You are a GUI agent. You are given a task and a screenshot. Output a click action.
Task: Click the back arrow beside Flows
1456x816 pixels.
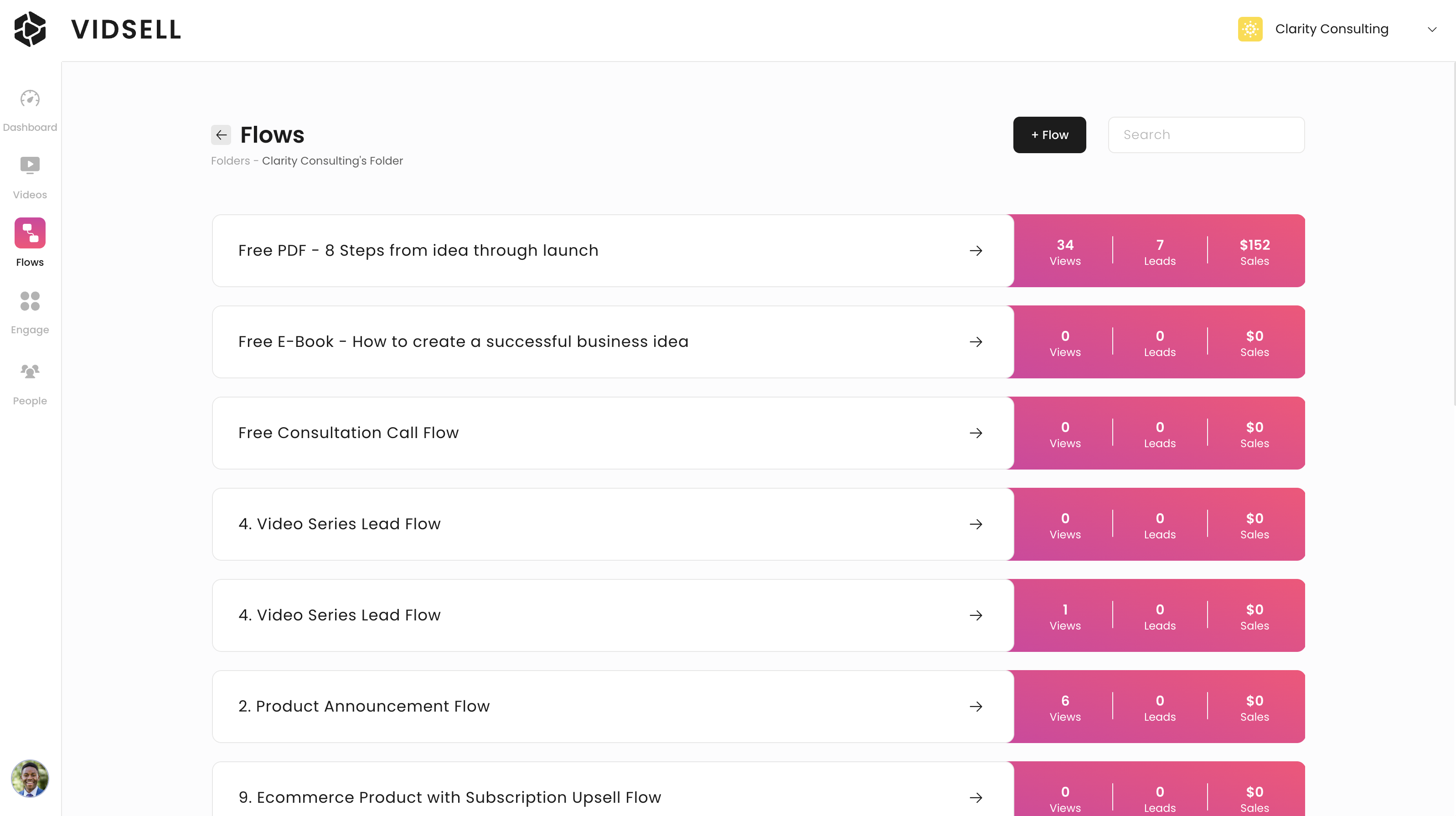[x=221, y=135]
